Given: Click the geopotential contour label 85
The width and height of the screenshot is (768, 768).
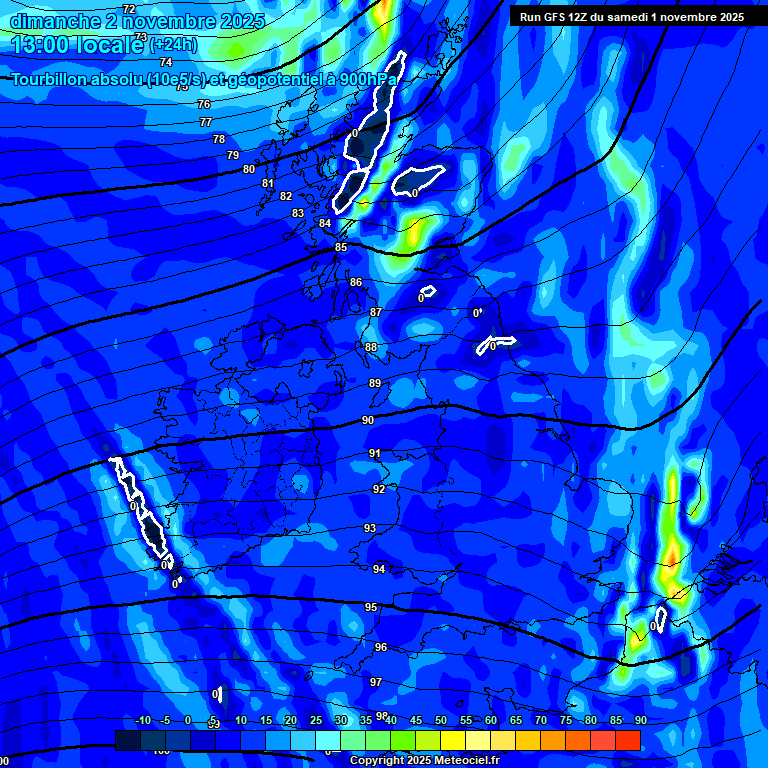Looking at the screenshot, I should click(x=341, y=247).
